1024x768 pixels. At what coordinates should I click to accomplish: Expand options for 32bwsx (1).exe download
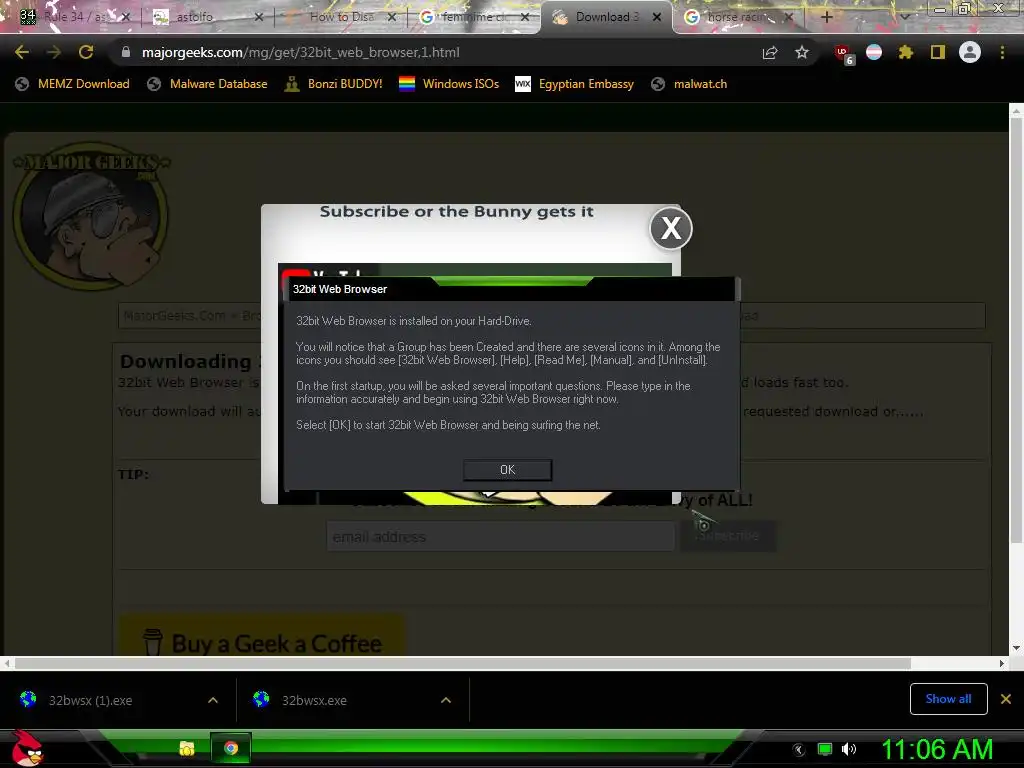pos(213,700)
